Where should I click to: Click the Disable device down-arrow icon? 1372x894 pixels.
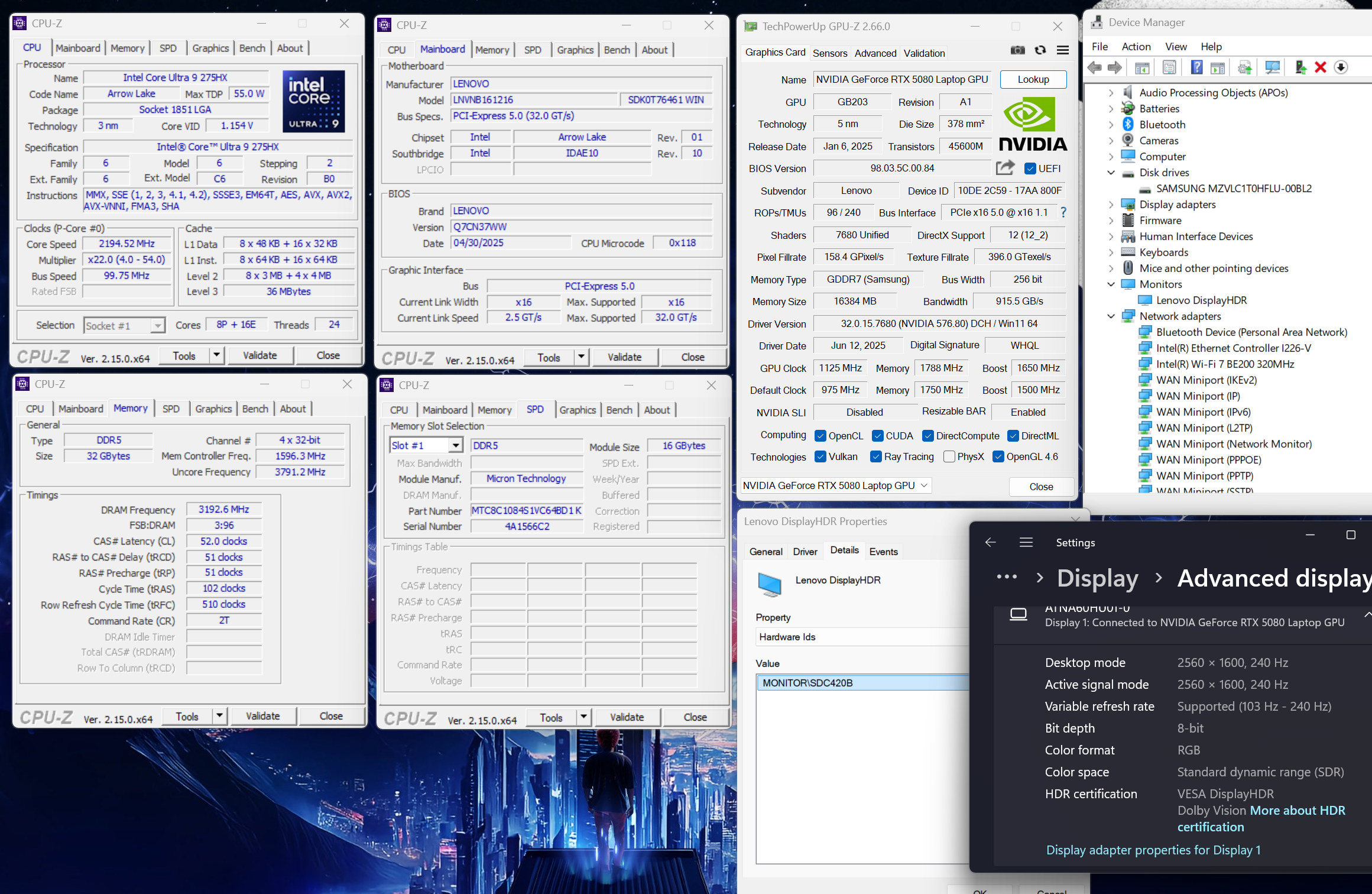[1341, 67]
